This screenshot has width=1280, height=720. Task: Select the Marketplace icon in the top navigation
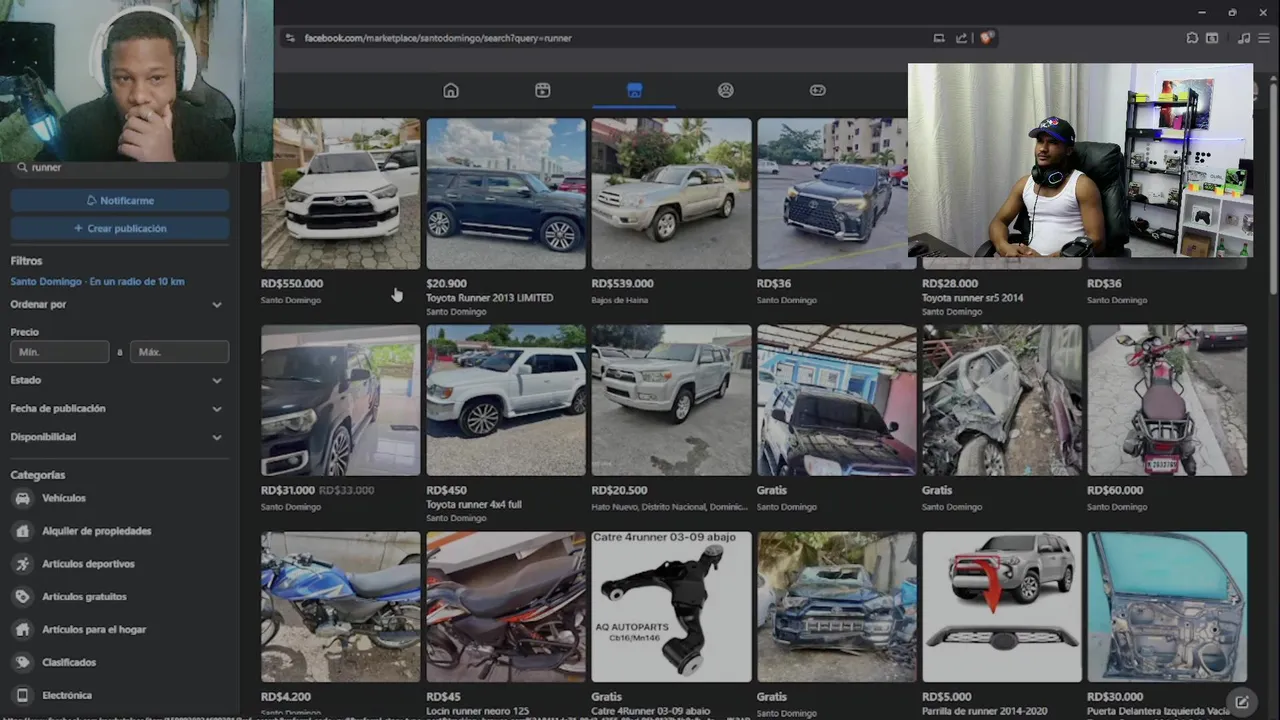tap(634, 90)
